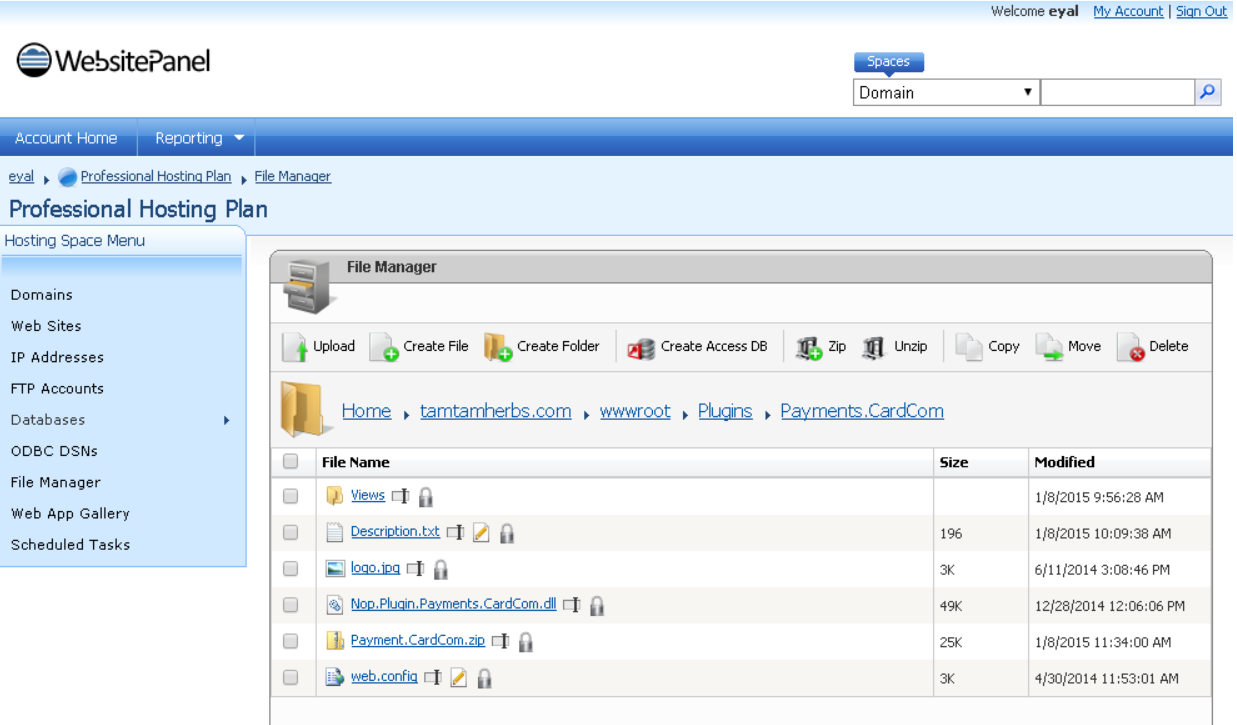Image resolution: width=1237 pixels, height=725 pixels.
Task: Click rename icon next to web.config
Action: [433, 678]
